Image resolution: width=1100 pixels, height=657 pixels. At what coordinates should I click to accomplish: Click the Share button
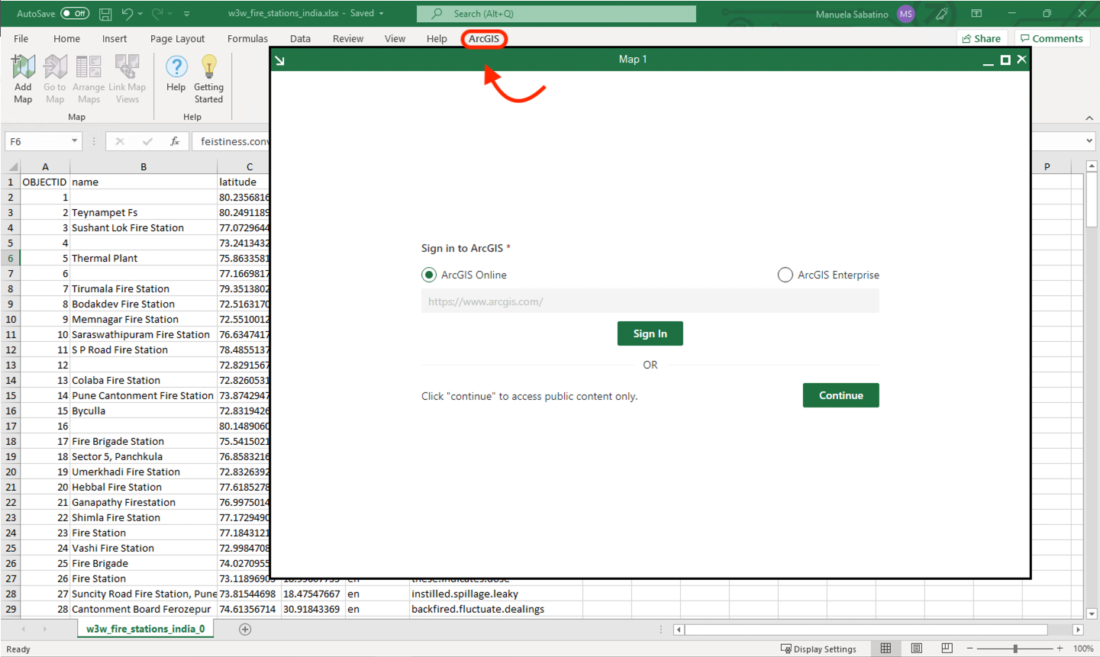point(981,39)
